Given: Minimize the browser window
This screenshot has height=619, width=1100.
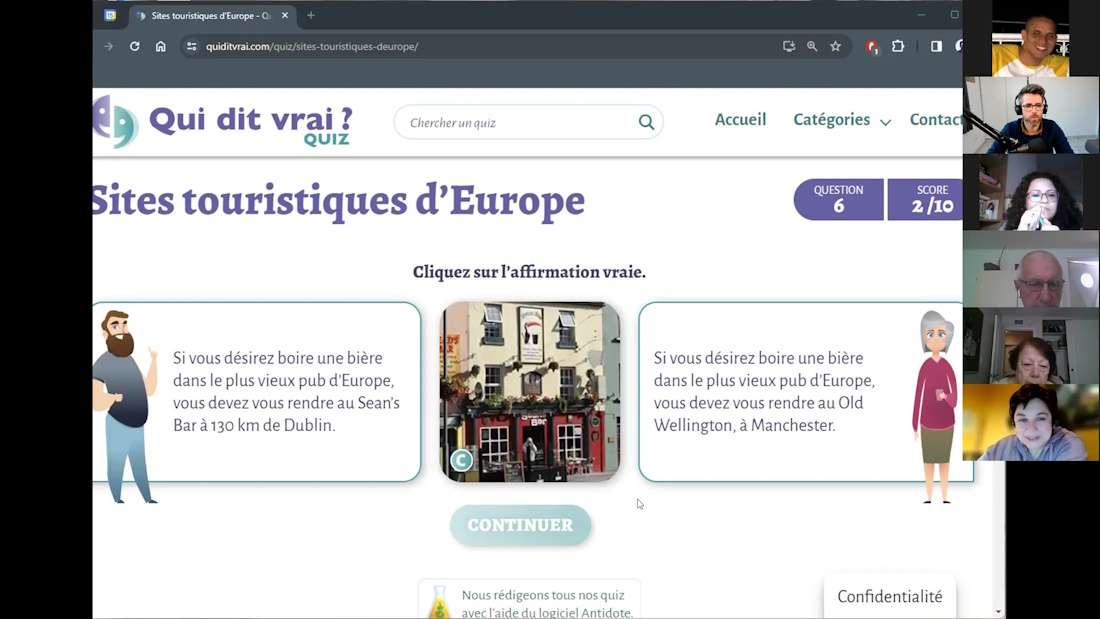Looking at the screenshot, I should (x=921, y=15).
